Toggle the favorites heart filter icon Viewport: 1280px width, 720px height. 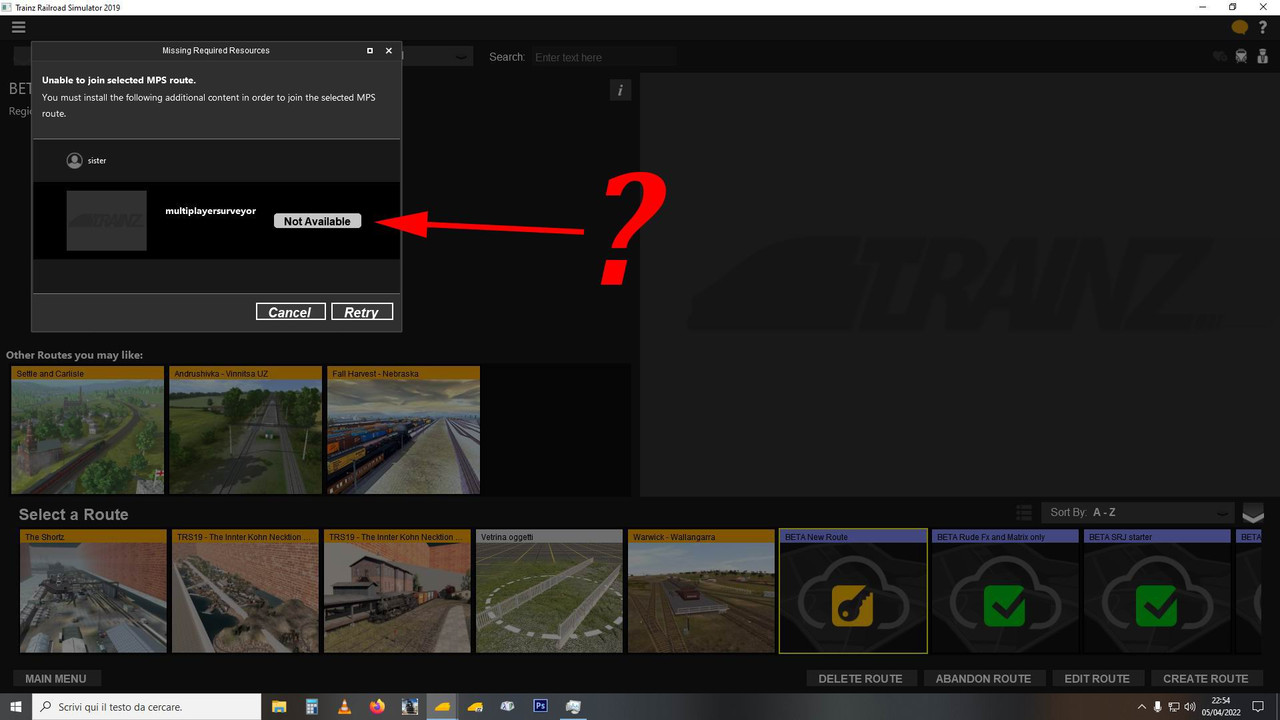click(1219, 57)
